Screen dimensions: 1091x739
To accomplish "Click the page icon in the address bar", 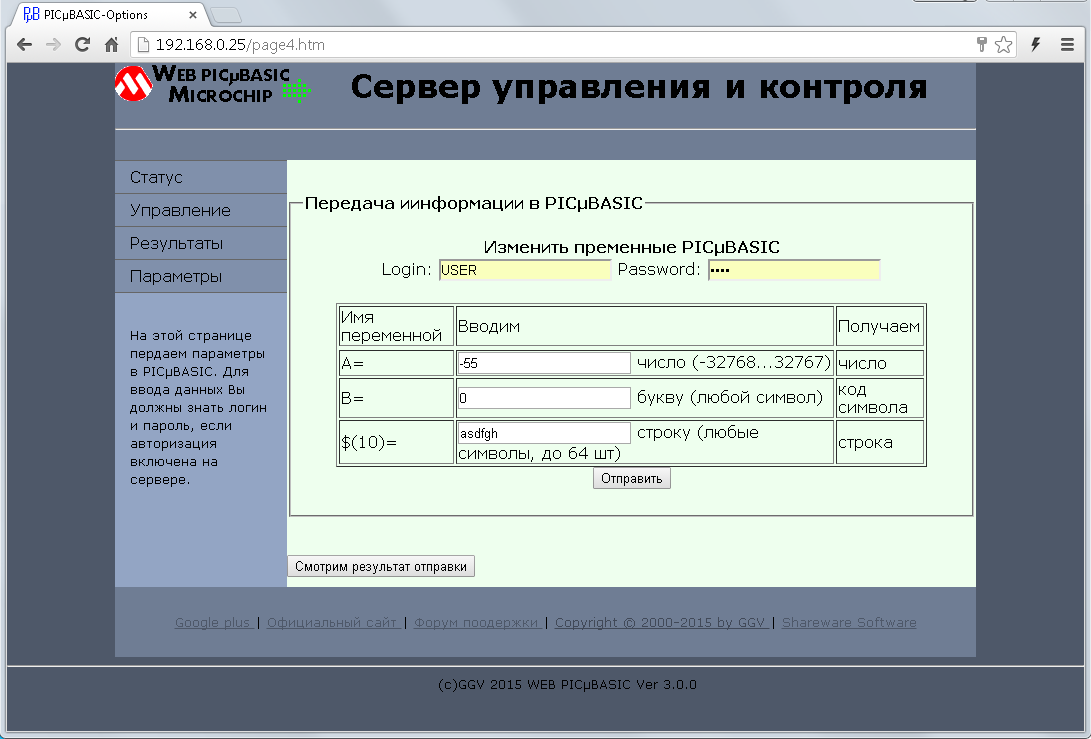I will [x=143, y=45].
